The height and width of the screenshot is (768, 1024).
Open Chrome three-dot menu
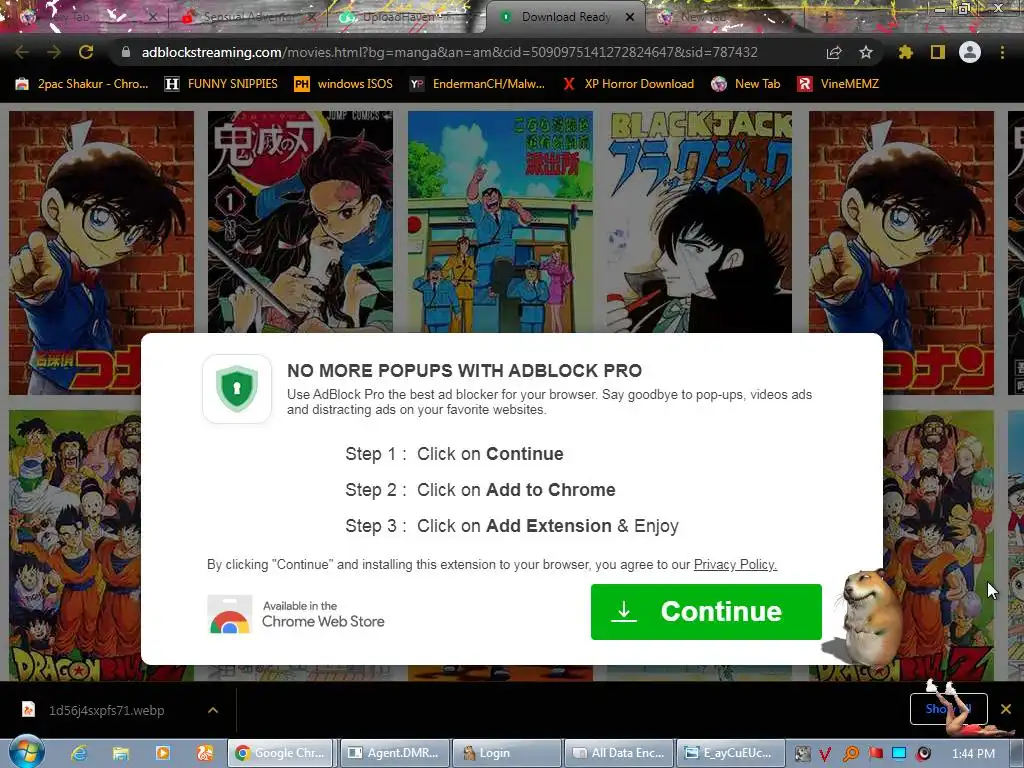1002,52
